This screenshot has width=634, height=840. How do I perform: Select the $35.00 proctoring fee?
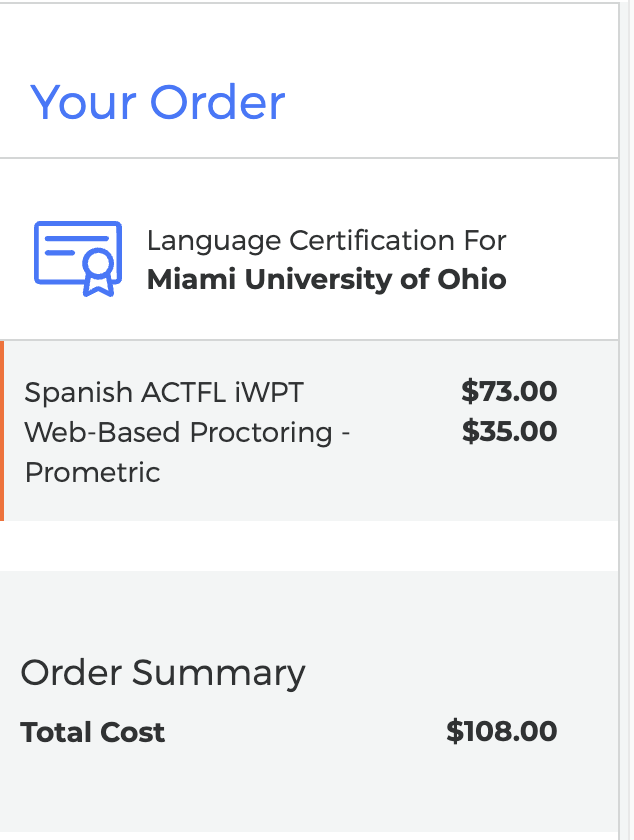(x=509, y=431)
